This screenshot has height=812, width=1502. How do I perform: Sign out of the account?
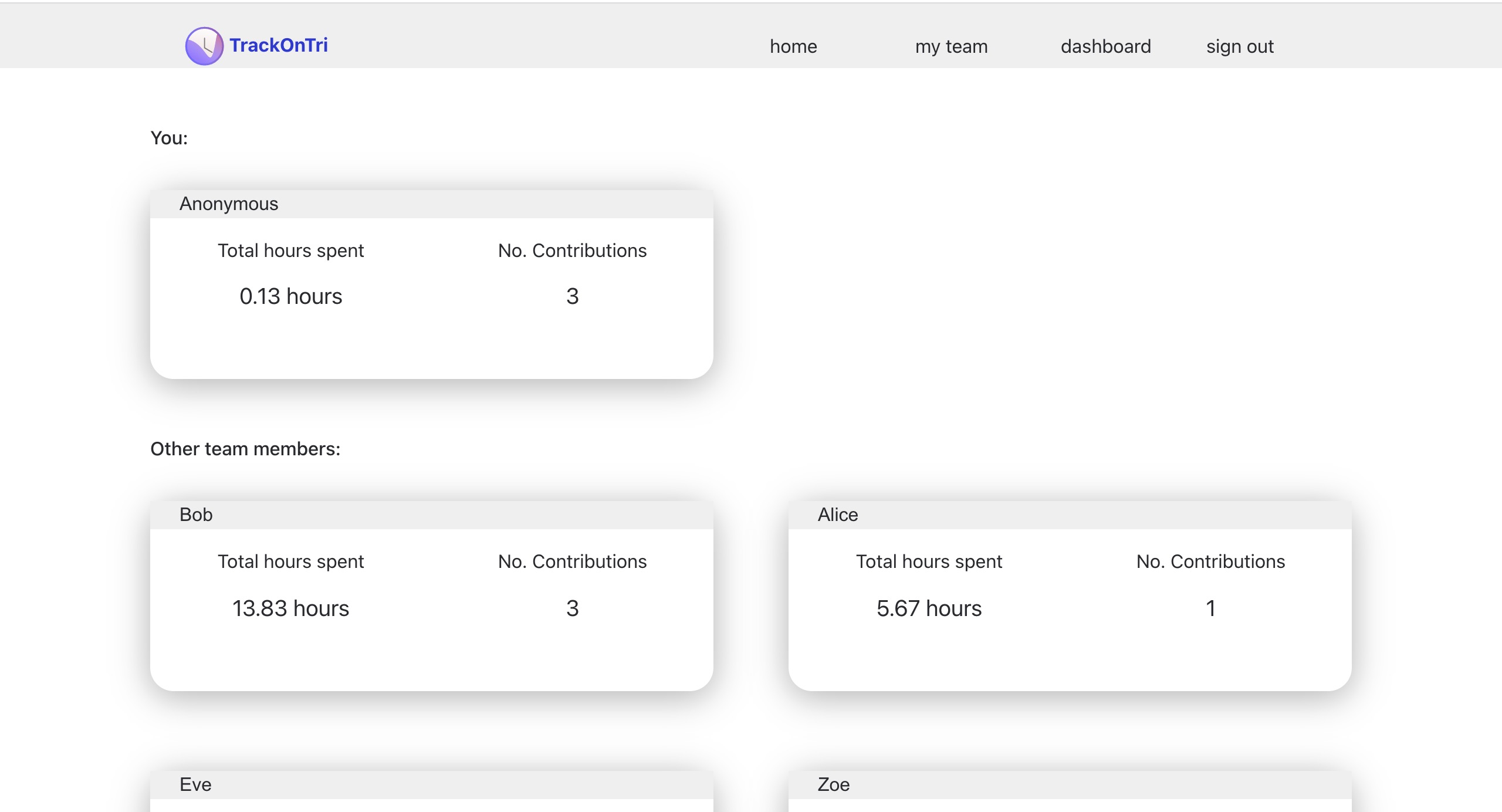1240,46
